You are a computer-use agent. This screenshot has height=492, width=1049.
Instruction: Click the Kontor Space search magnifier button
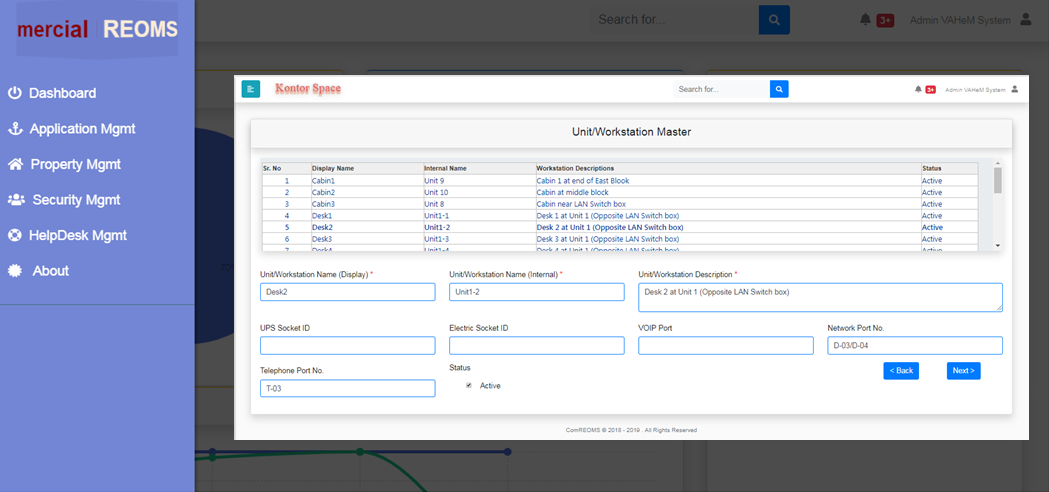pyautogui.click(x=779, y=89)
